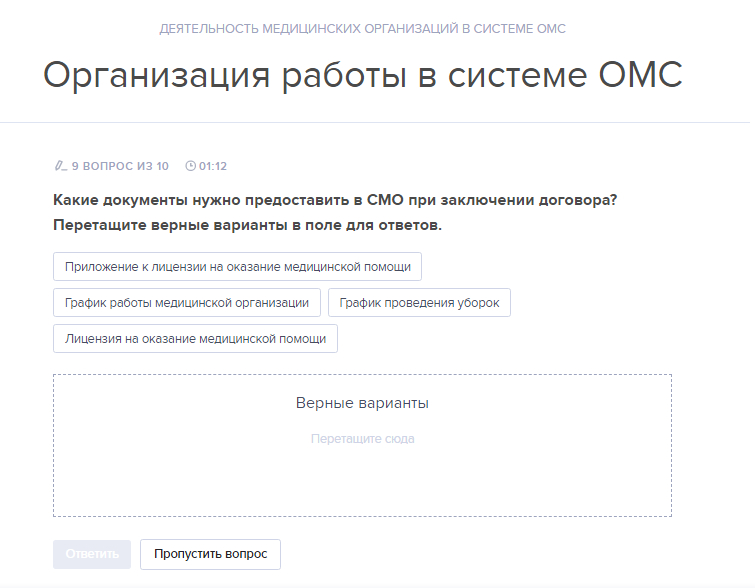Choose 'Лицензия на оказание медицинской помощи' option
This screenshot has width=755, height=588.
point(195,339)
